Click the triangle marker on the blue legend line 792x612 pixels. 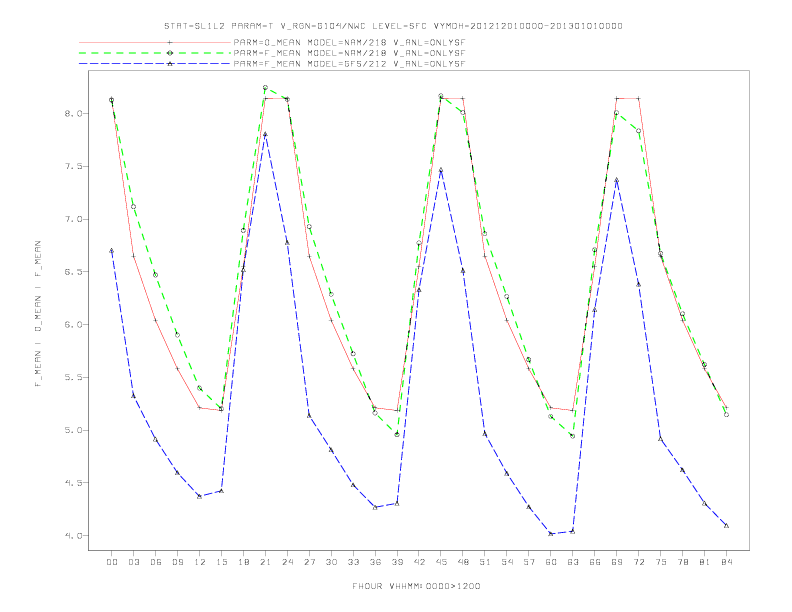(x=170, y=64)
